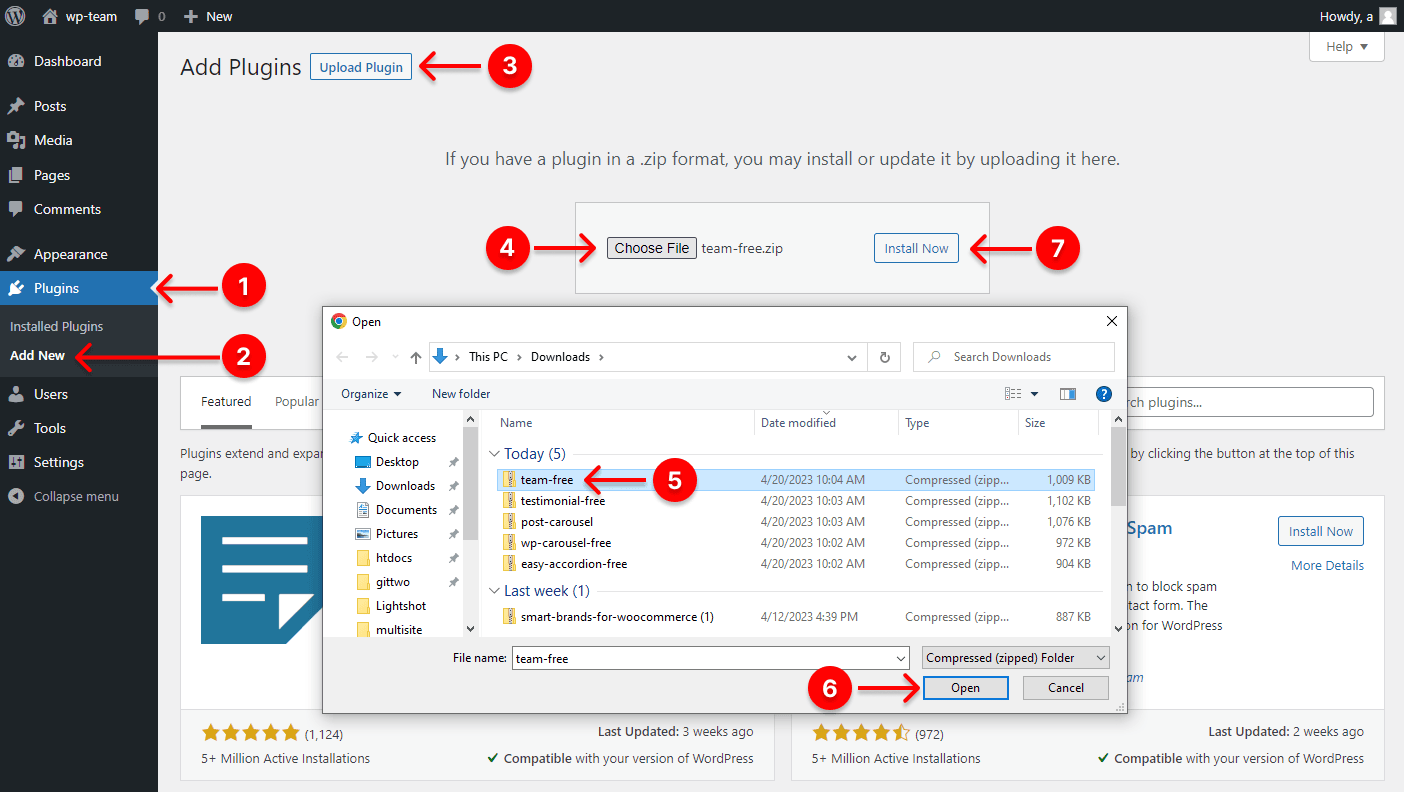Expand the address bar history dropdown
This screenshot has width=1404, height=792.
pyautogui.click(x=852, y=357)
